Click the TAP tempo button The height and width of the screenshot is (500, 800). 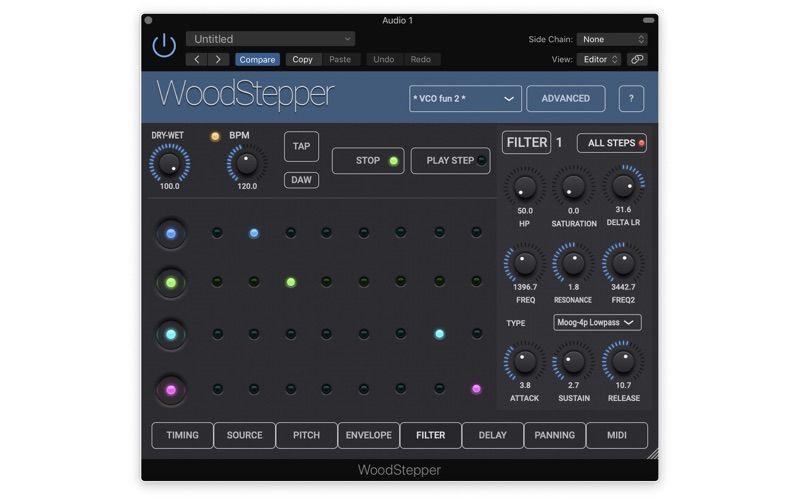click(x=301, y=146)
